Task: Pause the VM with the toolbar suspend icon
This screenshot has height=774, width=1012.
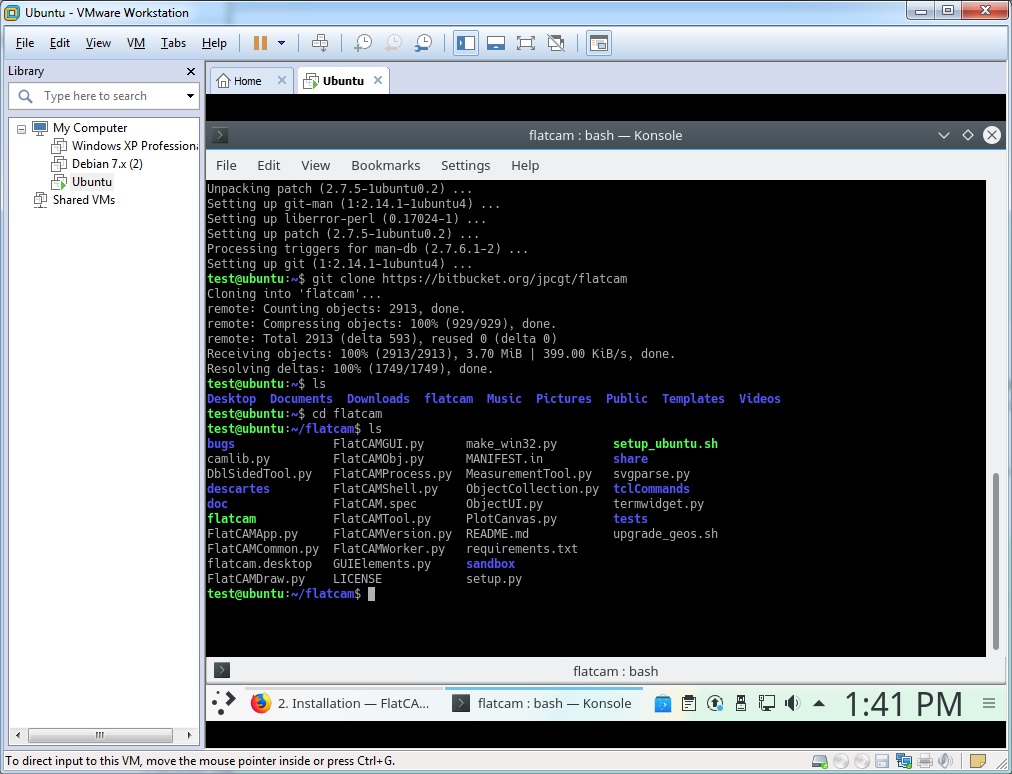Action: click(x=260, y=43)
